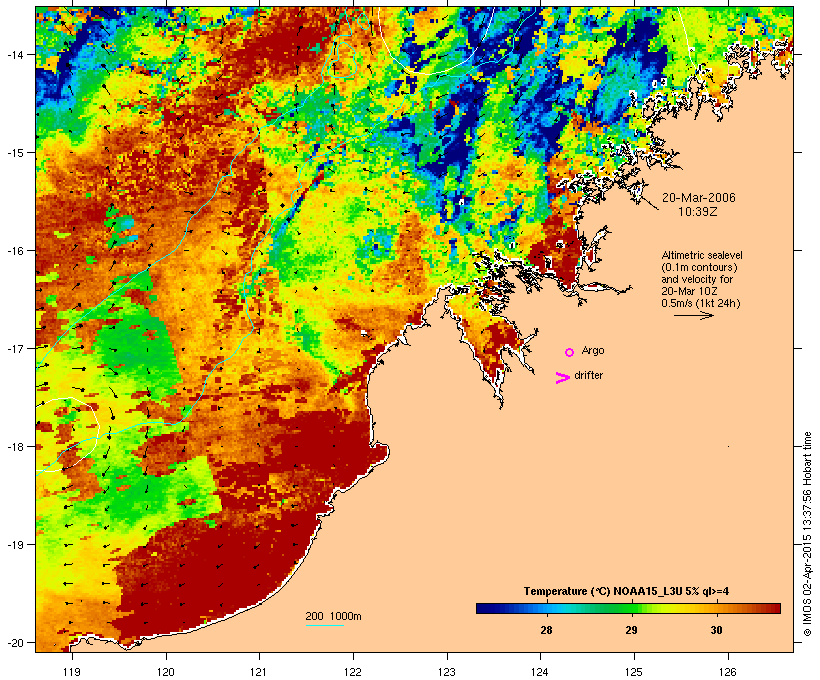This screenshot has width=820, height=680.
Task: Click the longitude '126' axis label
Action: (x=728, y=672)
